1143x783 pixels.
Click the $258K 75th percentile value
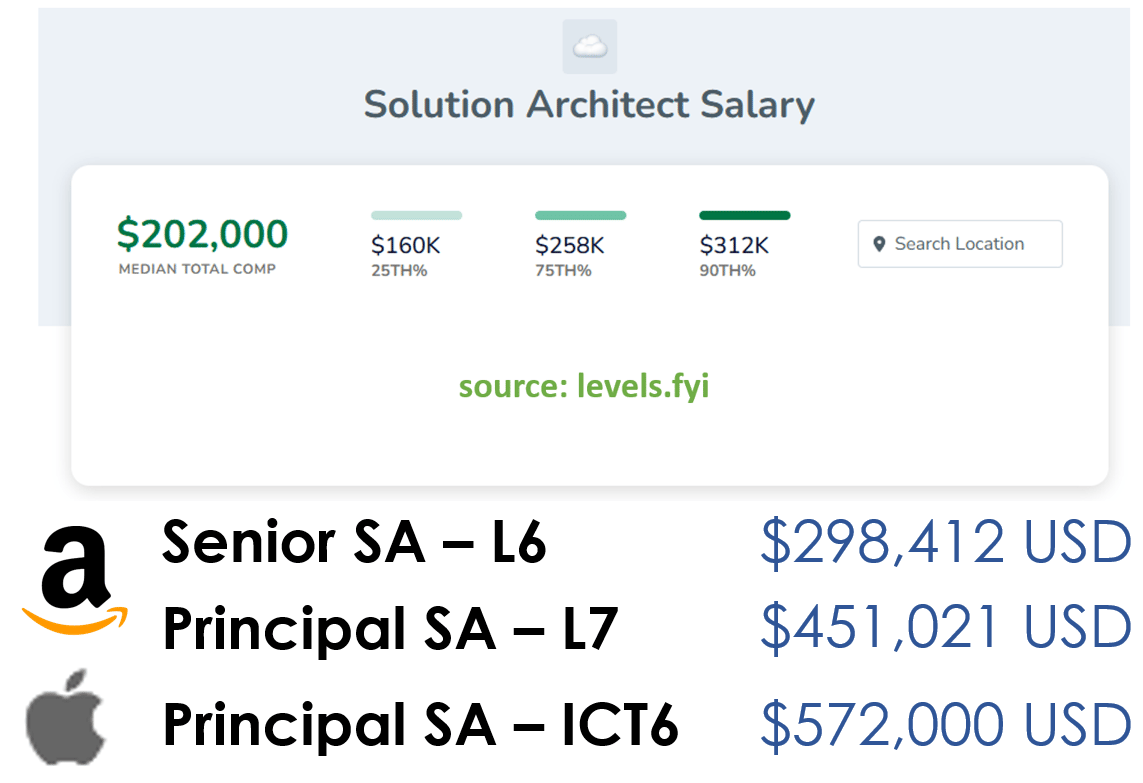(x=569, y=246)
